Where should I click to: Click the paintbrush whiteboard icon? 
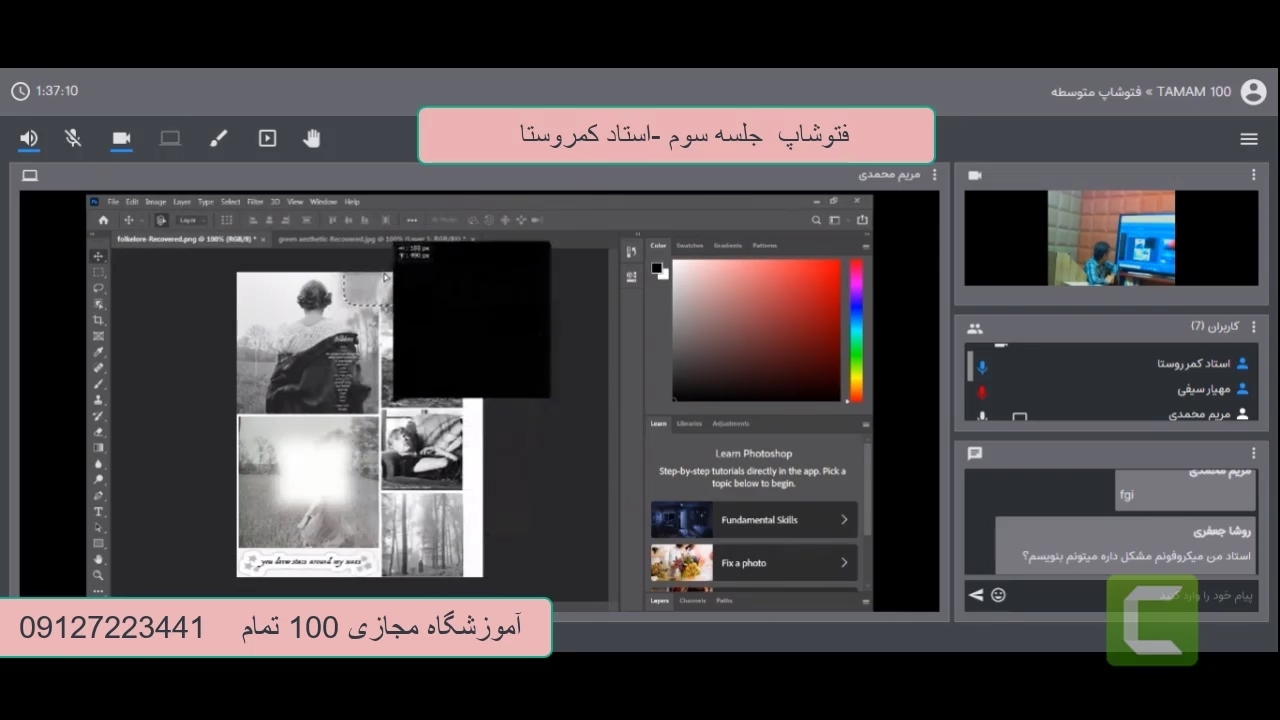(218, 138)
